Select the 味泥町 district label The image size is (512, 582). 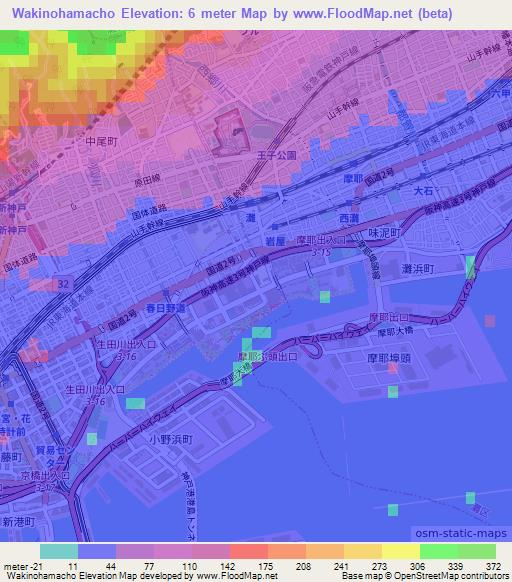tap(385, 233)
